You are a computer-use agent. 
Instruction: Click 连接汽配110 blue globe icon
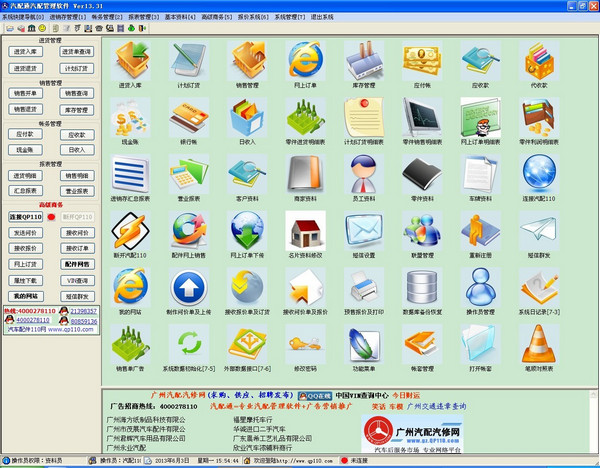click(539, 174)
